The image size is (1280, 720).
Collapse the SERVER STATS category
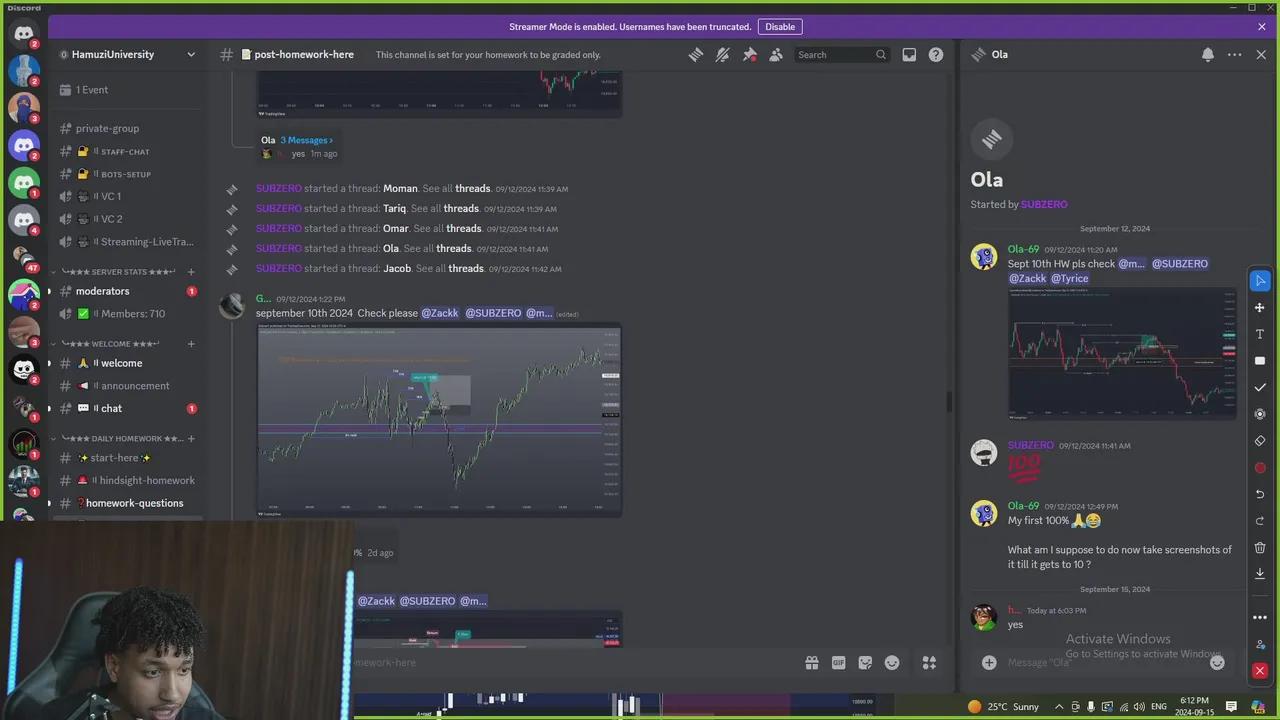120,271
